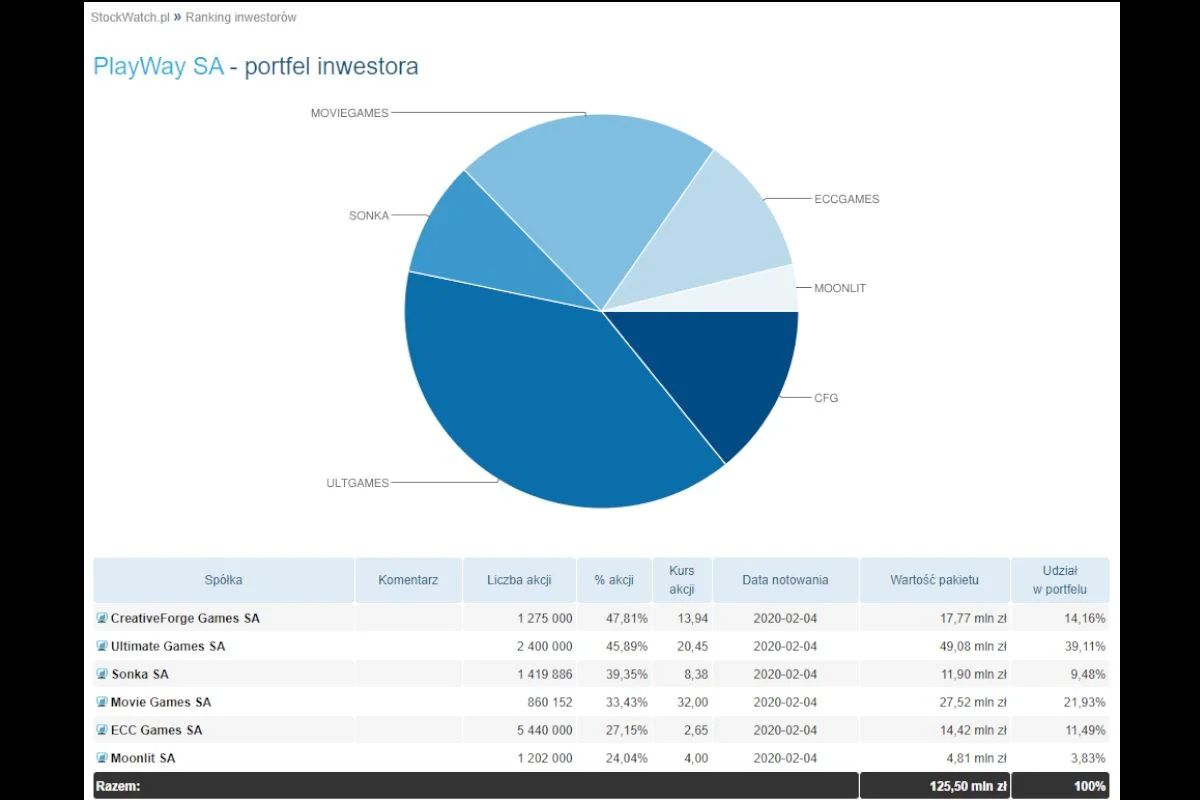Click the Wartość pakietu column header
1200x800 pixels.
[934, 580]
